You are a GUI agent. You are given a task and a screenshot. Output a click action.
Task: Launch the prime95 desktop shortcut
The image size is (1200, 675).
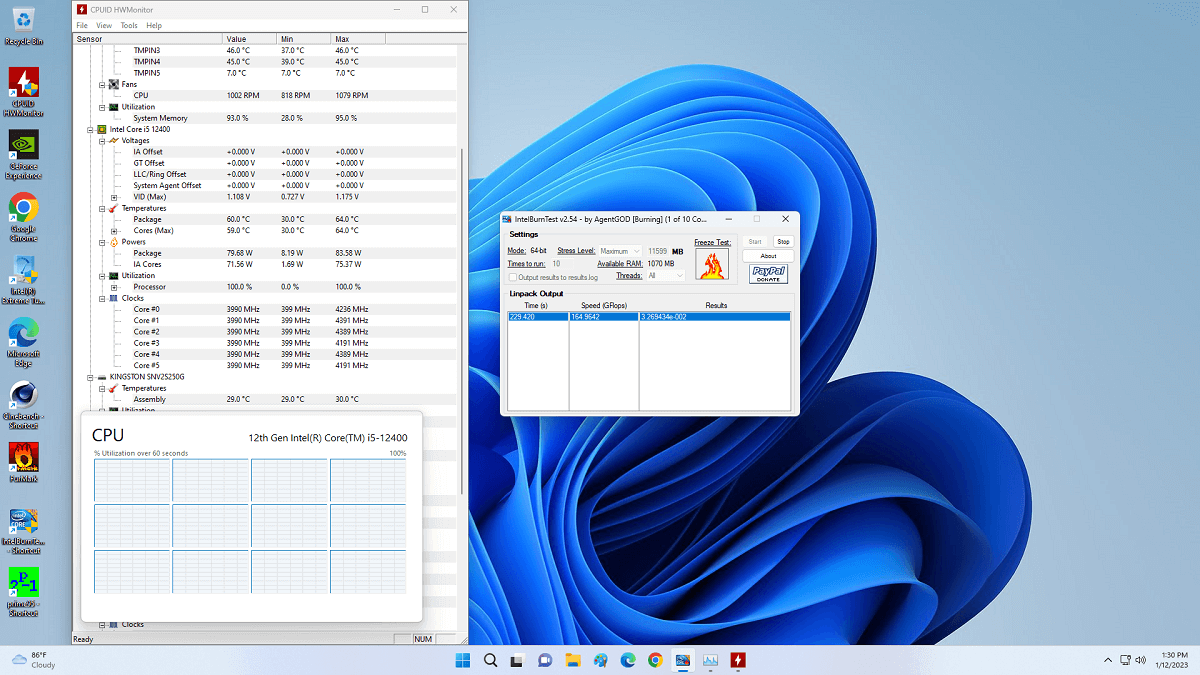coord(23,593)
